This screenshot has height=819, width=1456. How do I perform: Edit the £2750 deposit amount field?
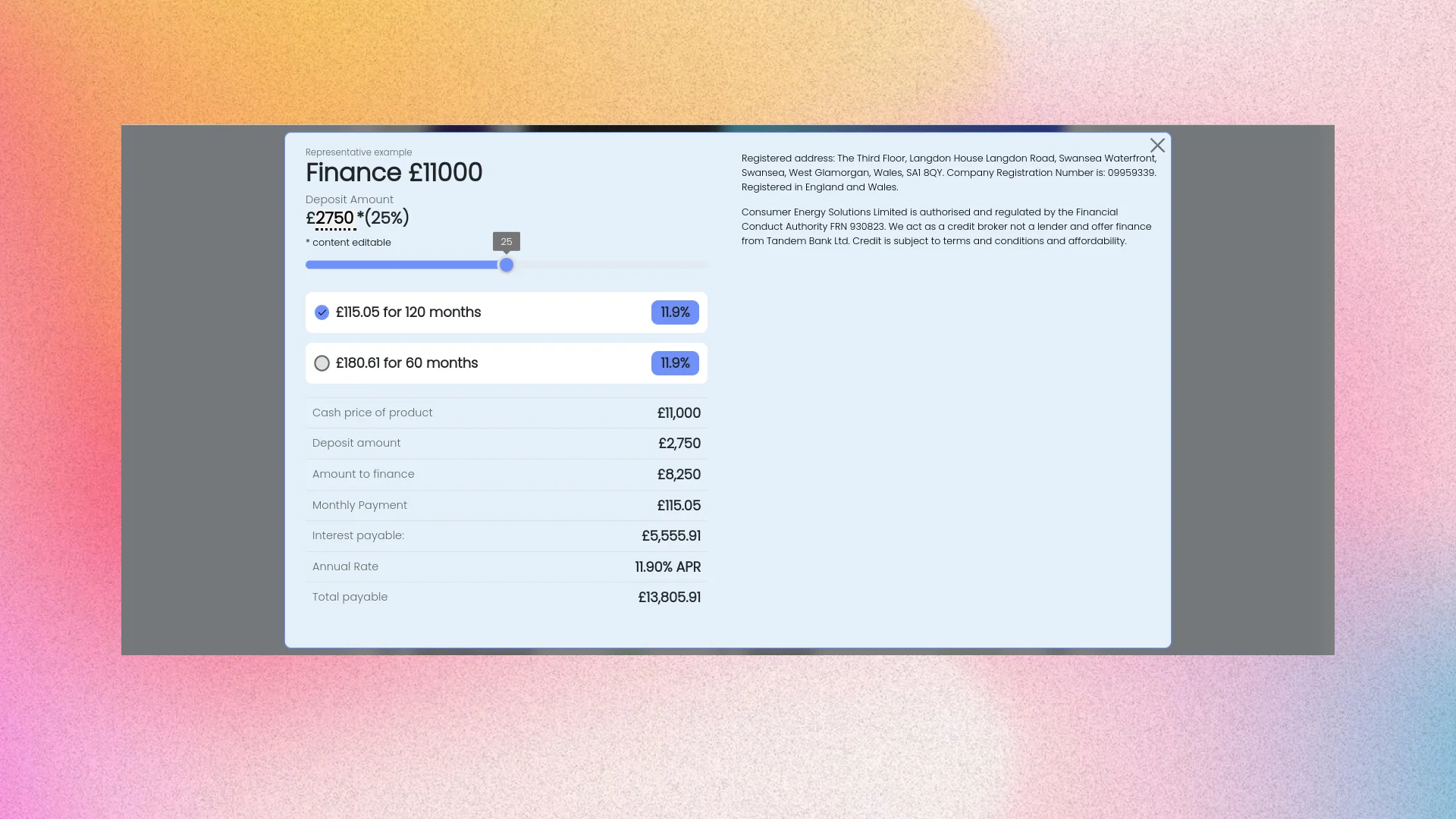coord(334,218)
